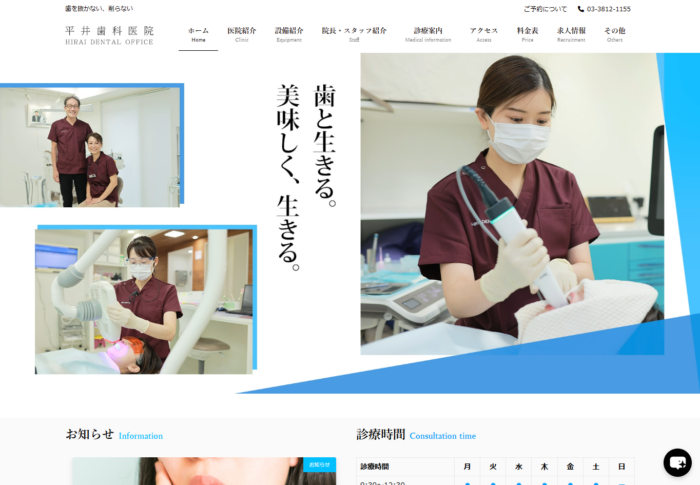Go to 設備紹介 Equipment page
The width and height of the screenshot is (700, 485).
click(x=289, y=35)
